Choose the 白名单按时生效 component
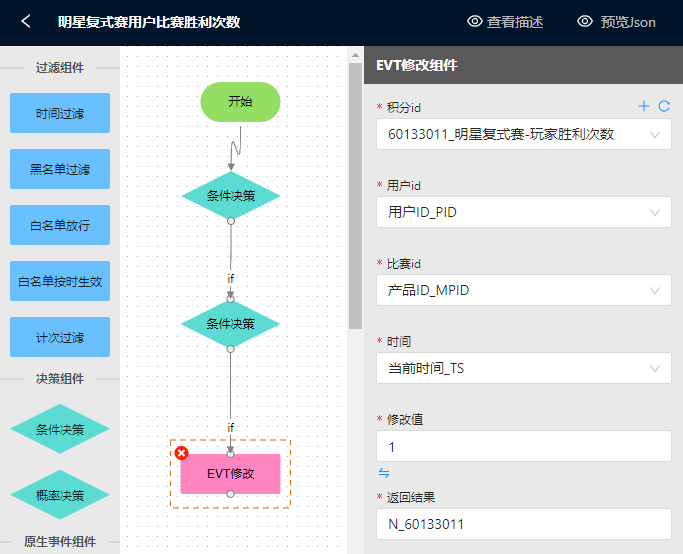 (60, 282)
